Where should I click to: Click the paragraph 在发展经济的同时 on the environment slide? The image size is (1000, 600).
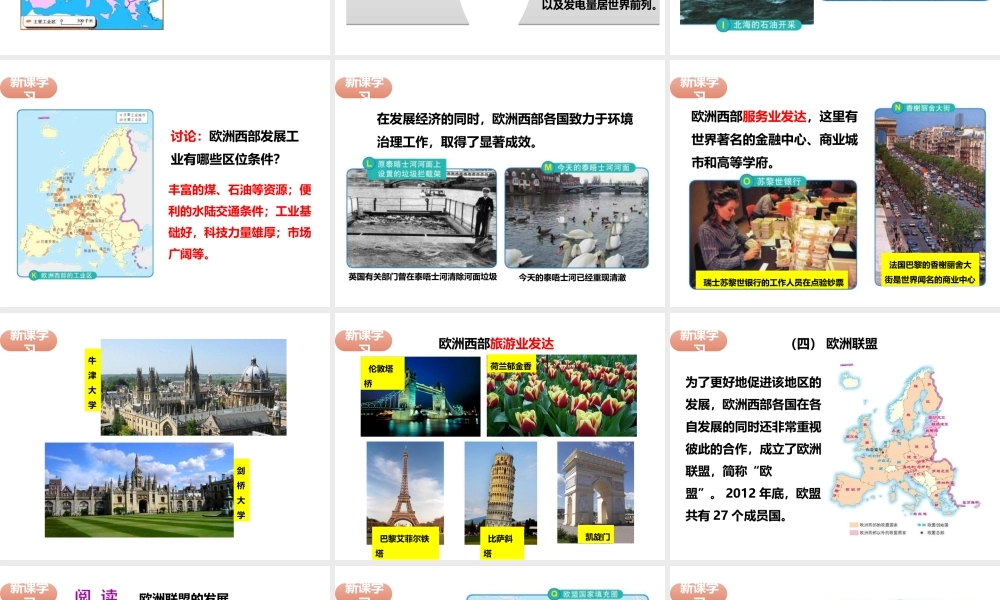pyautogui.click(x=504, y=130)
